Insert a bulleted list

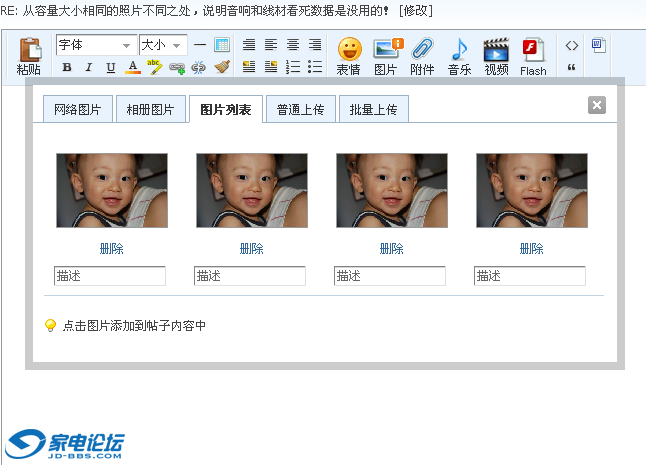click(x=315, y=67)
